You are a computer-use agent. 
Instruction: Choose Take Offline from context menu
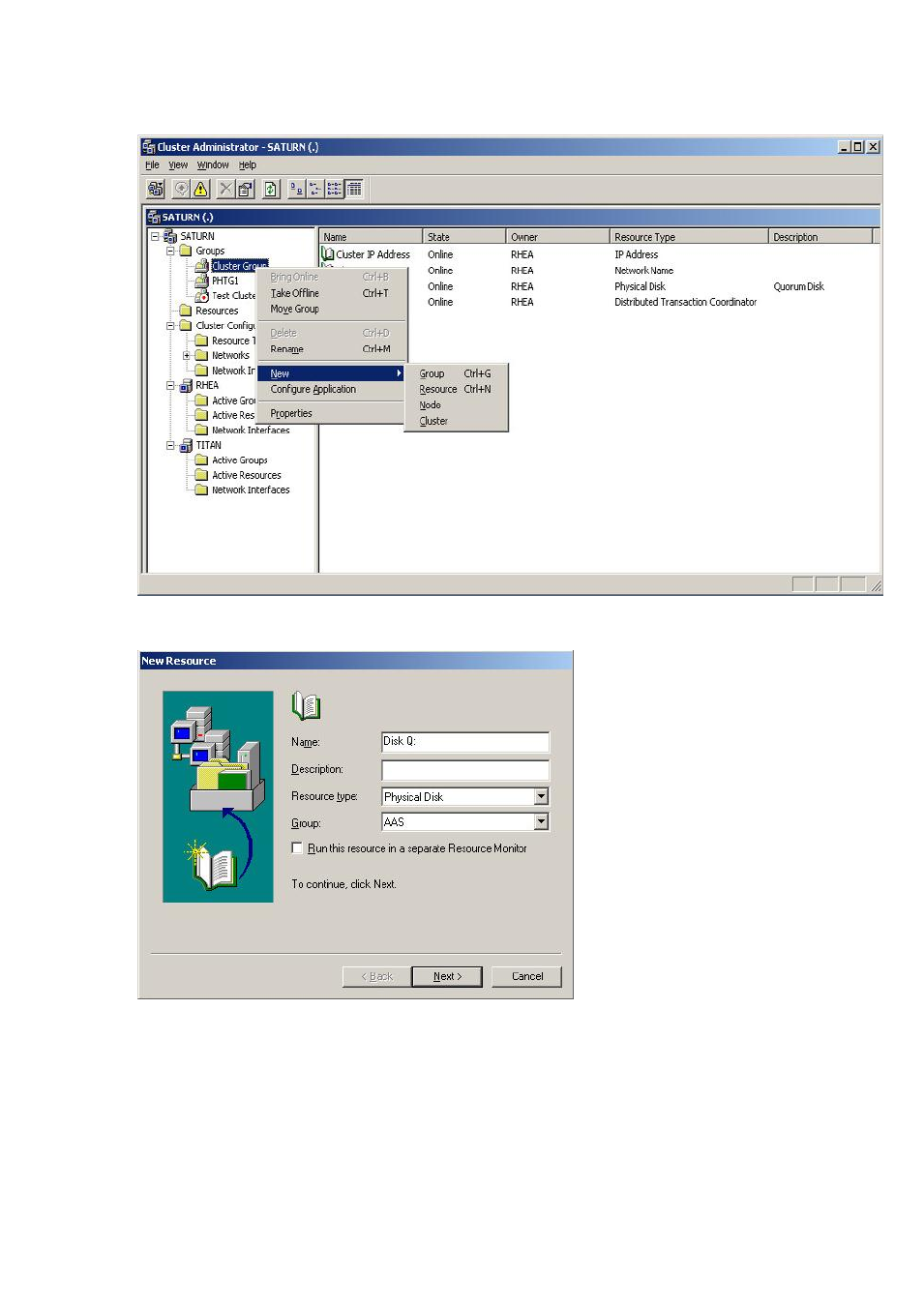[332, 293]
